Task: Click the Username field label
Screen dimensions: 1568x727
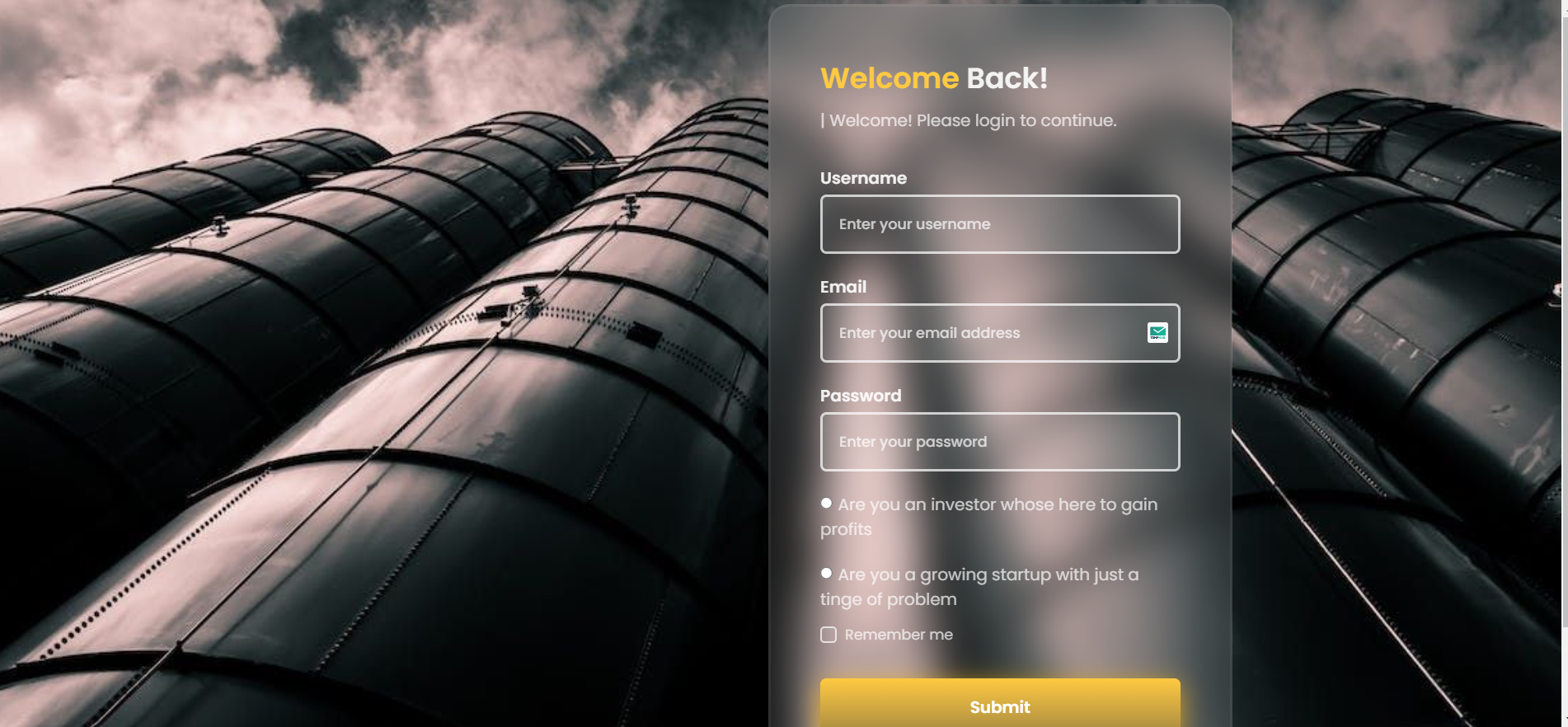Action: [x=863, y=178]
